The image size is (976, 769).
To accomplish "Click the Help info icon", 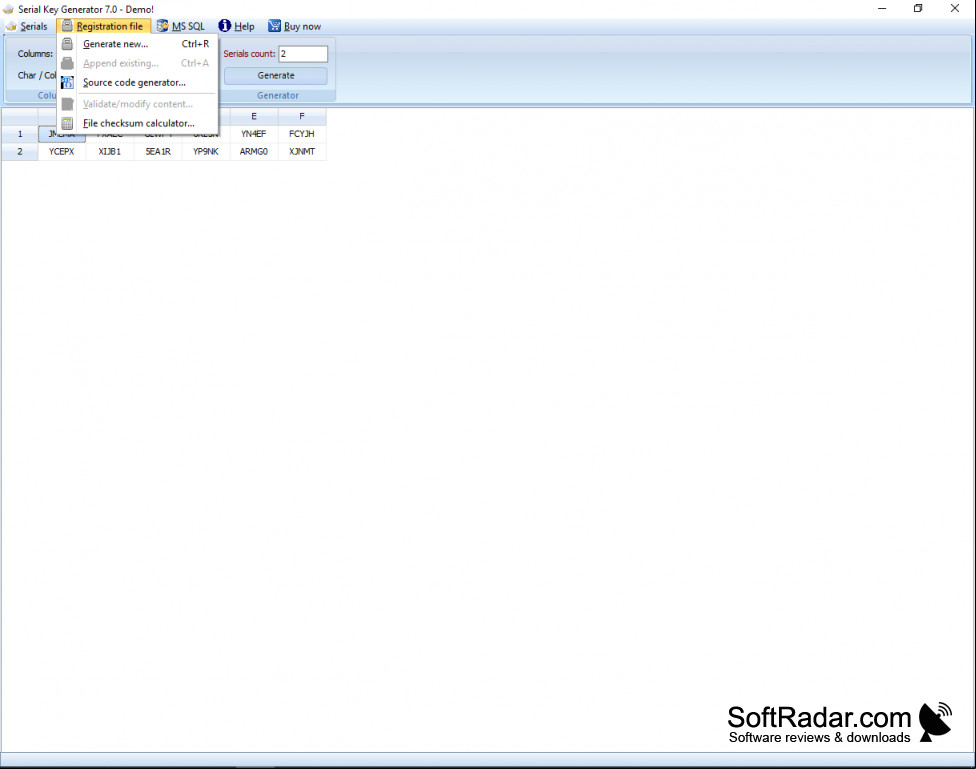I will click(225, 26).
